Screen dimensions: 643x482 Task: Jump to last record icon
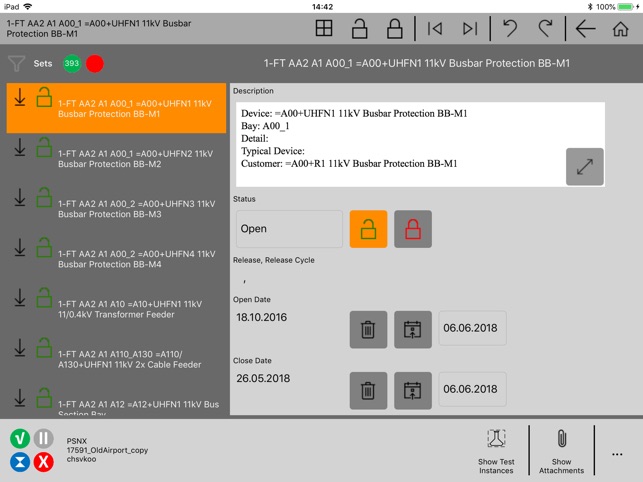click(470, 28)
